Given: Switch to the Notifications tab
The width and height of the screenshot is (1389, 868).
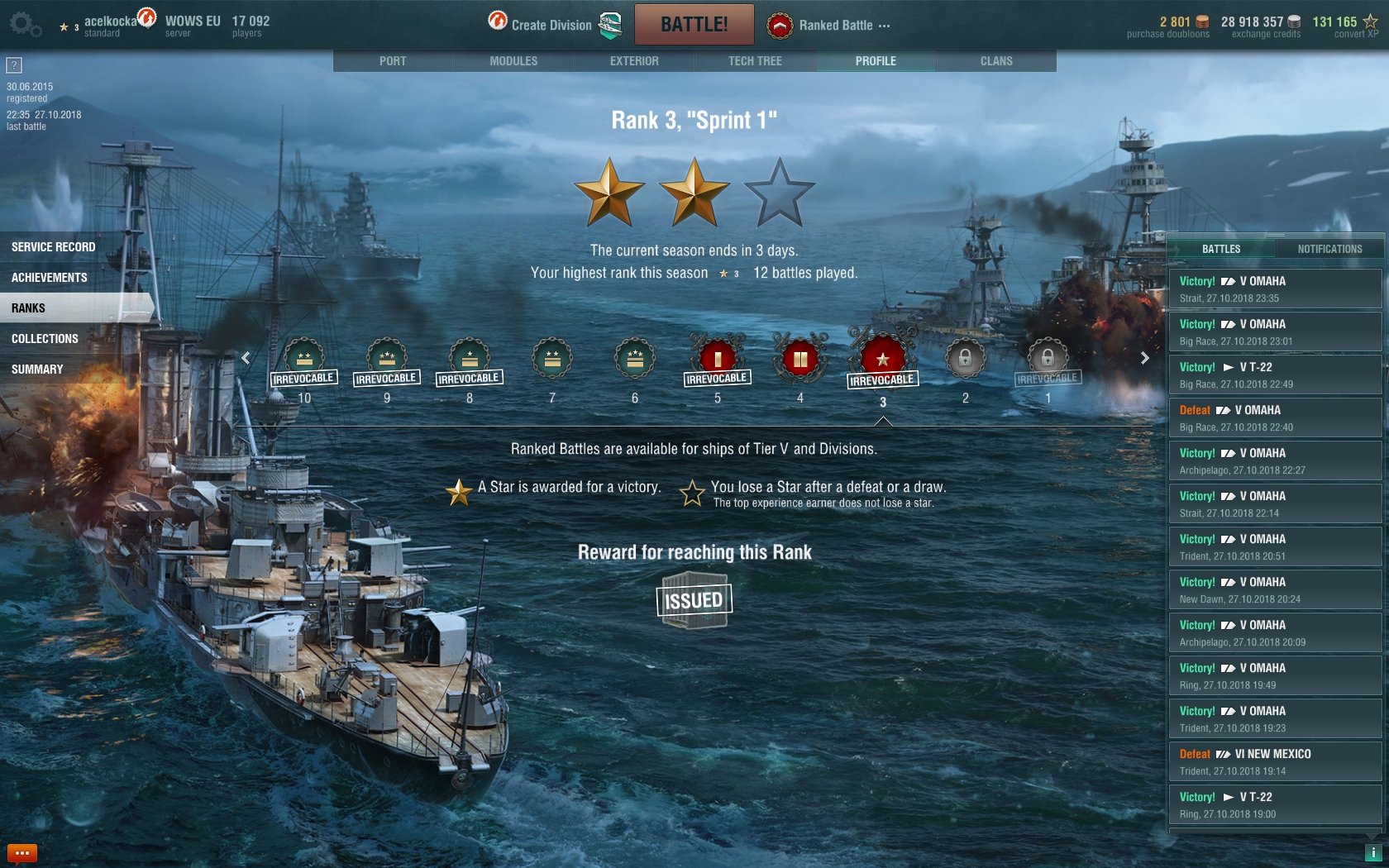Looking at the screenshot, I should pos(1329,249).
